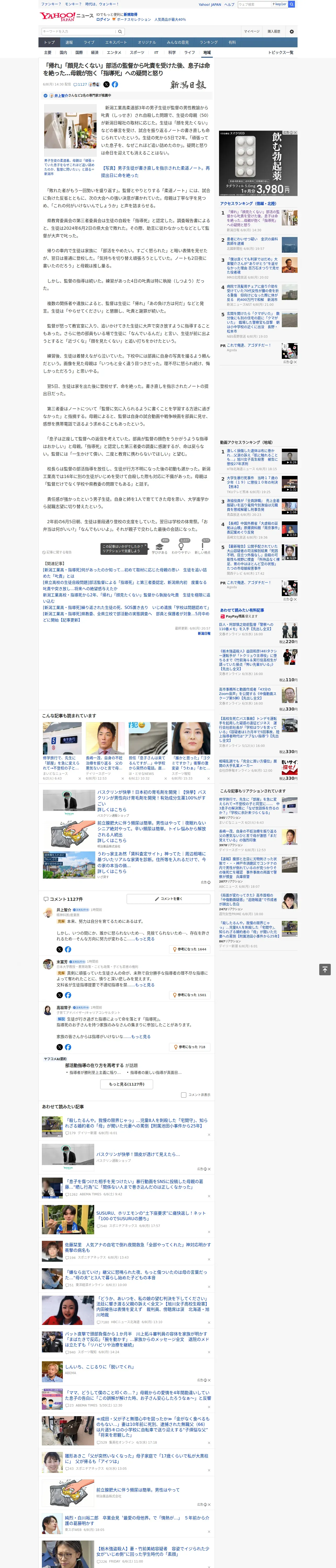Share 末冨芳's comment on Facebook

point(68,995)
